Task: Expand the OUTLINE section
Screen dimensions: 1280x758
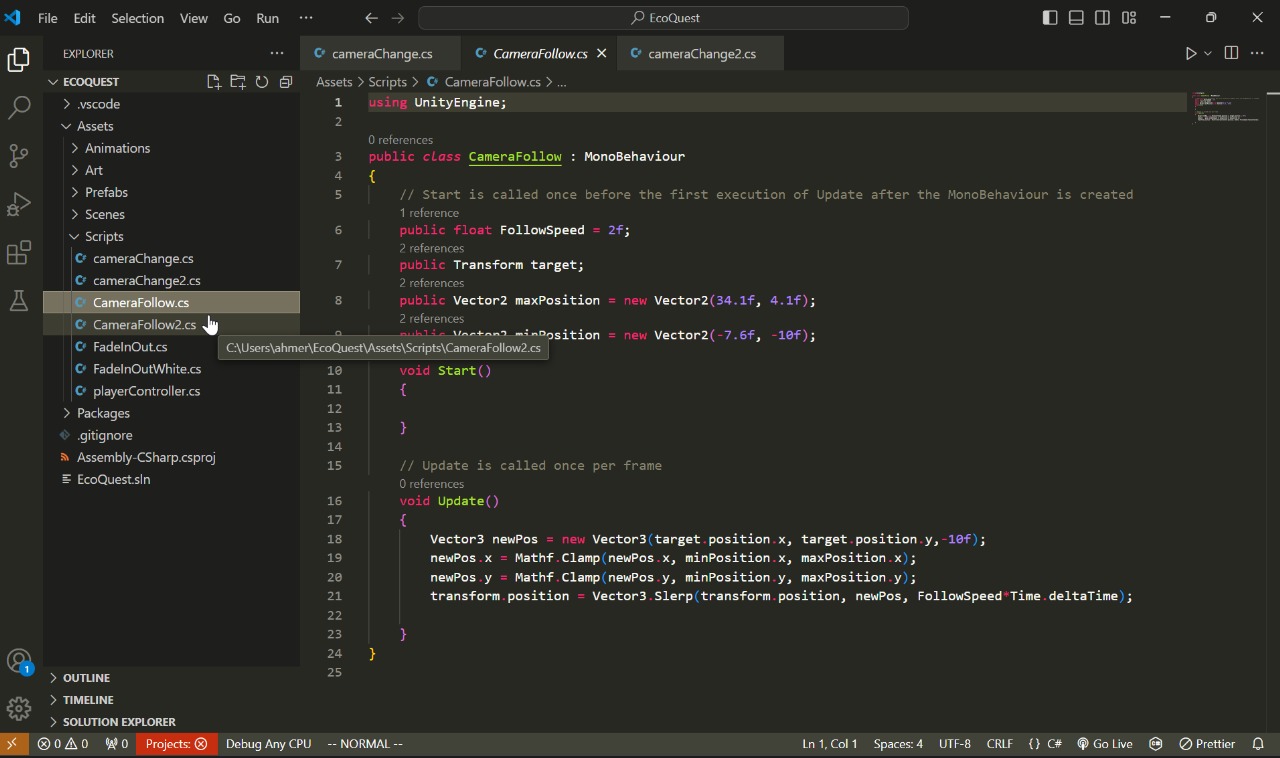Action: click(x=86, y=678)
